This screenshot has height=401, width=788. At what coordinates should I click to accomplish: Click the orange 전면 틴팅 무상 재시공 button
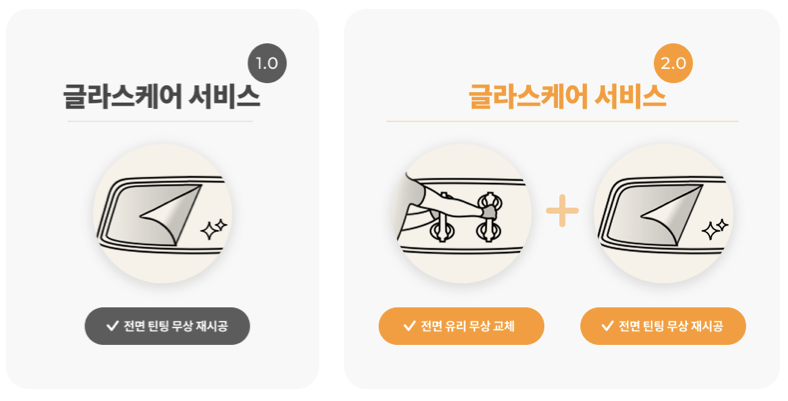click(x=663, y=326)
